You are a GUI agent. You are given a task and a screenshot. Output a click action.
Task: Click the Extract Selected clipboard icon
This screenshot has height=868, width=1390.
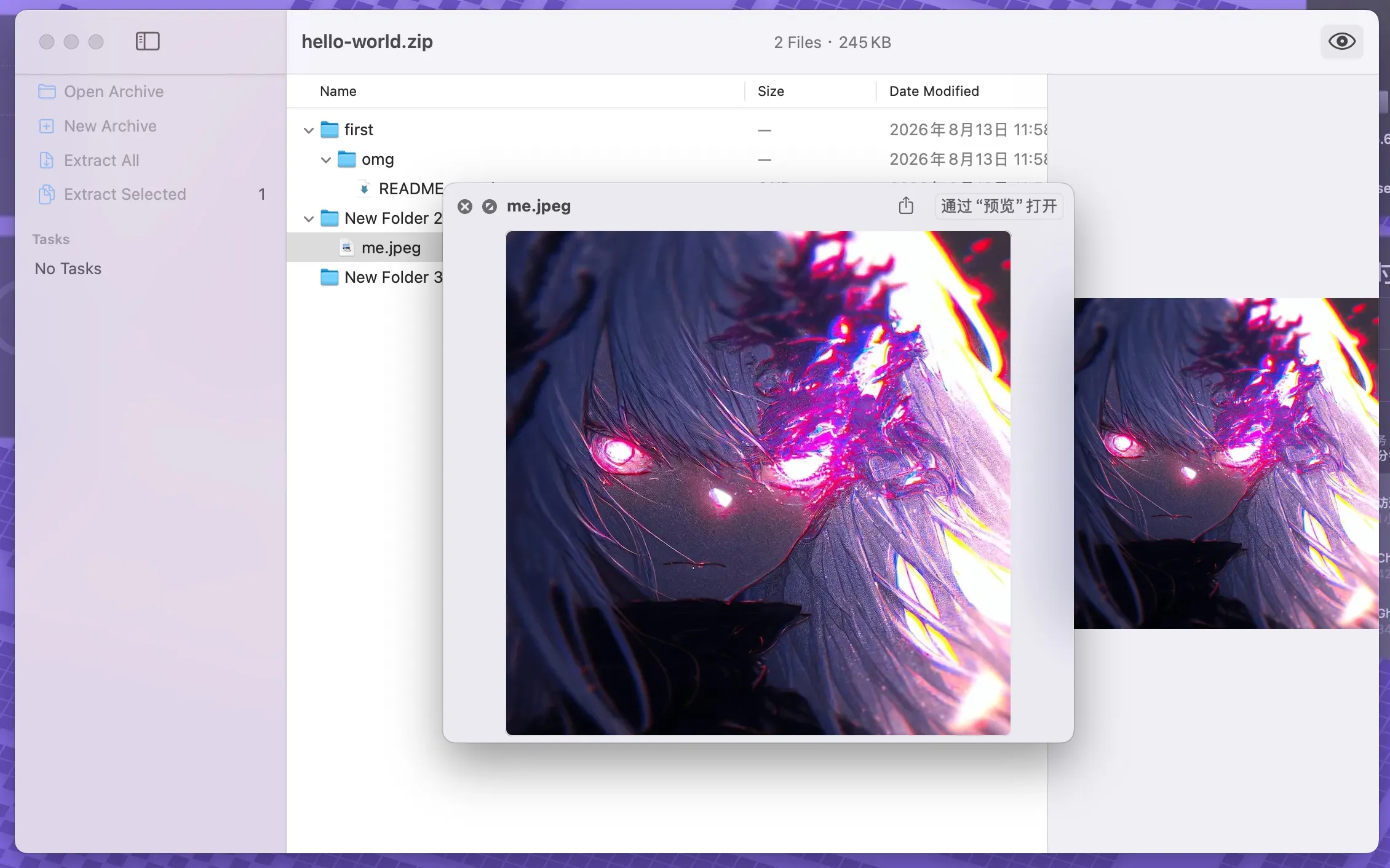(47, 194)
